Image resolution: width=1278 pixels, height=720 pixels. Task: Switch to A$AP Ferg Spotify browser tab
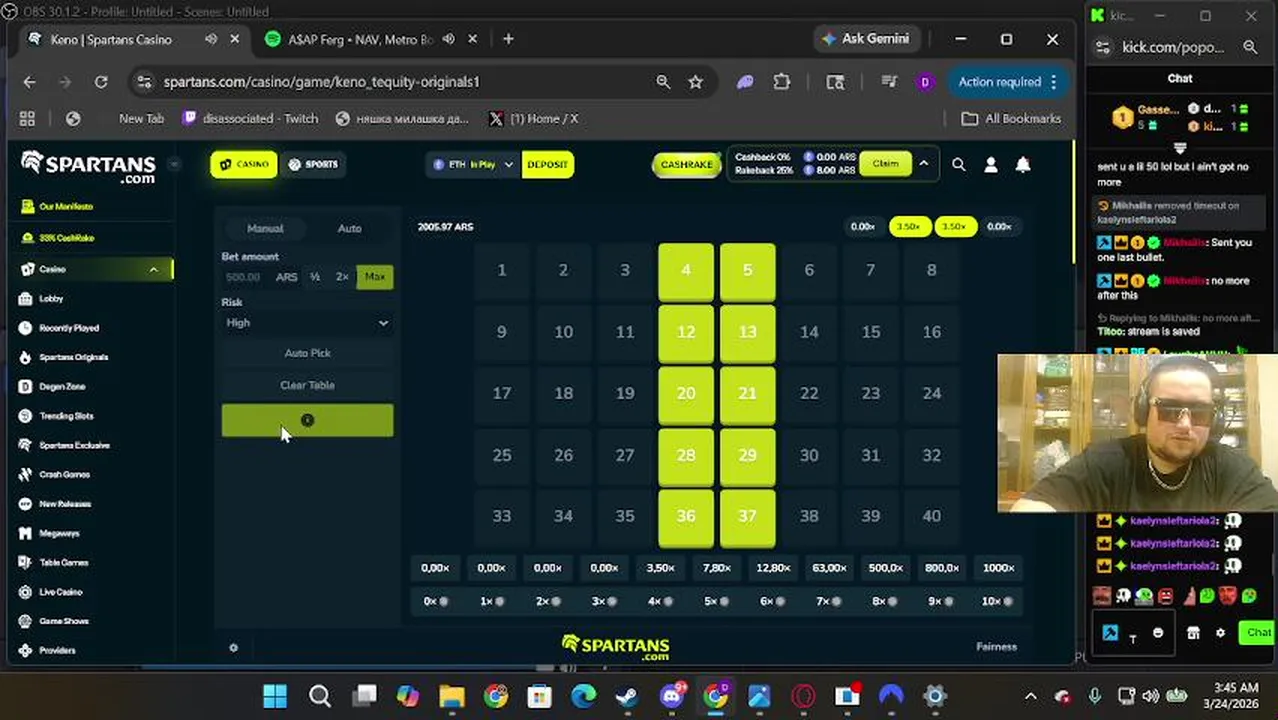pyautogui.click(x=360, y=39)
